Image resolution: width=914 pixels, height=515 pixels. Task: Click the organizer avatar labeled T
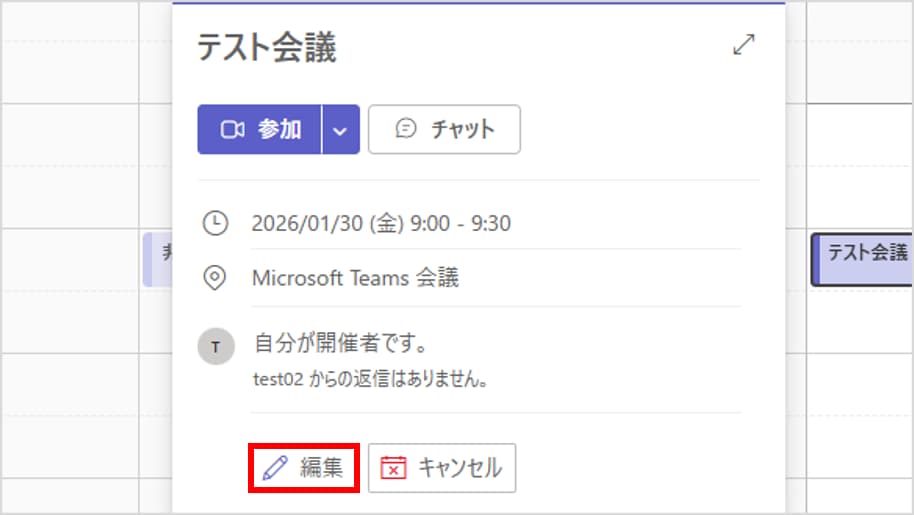(x=215, y=347)
